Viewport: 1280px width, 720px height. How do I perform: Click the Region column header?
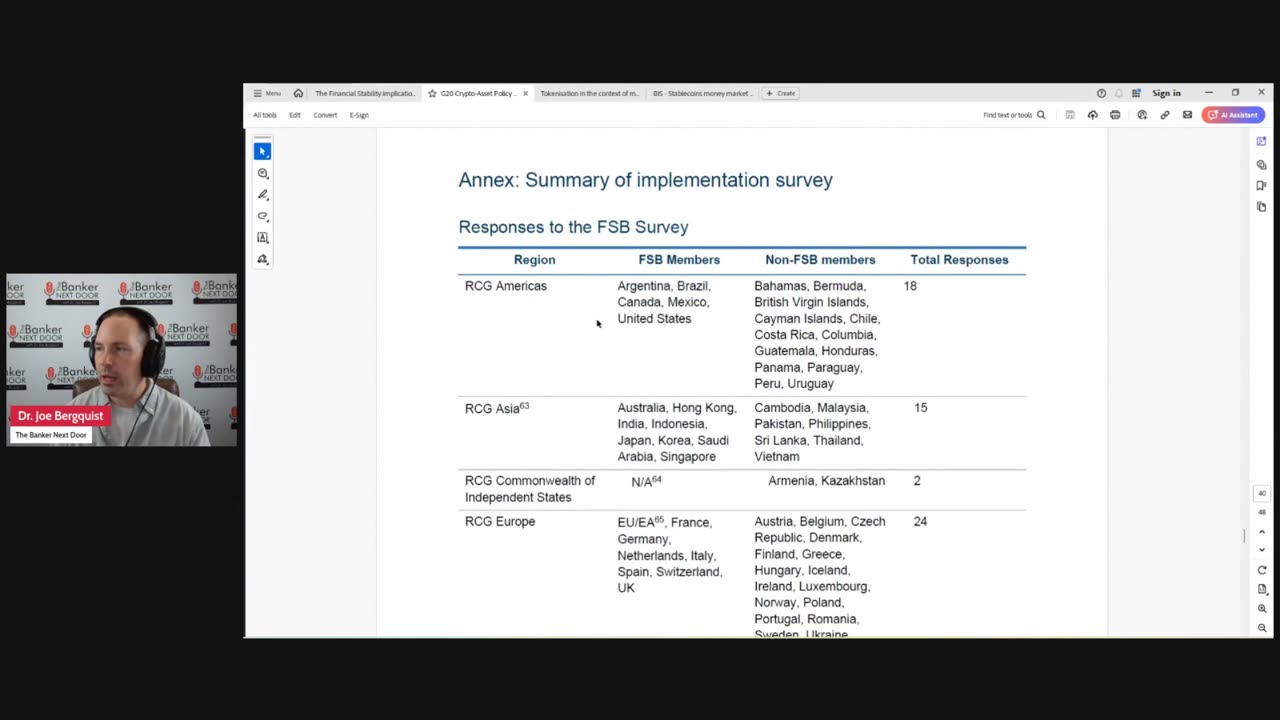tap(534, 260)
